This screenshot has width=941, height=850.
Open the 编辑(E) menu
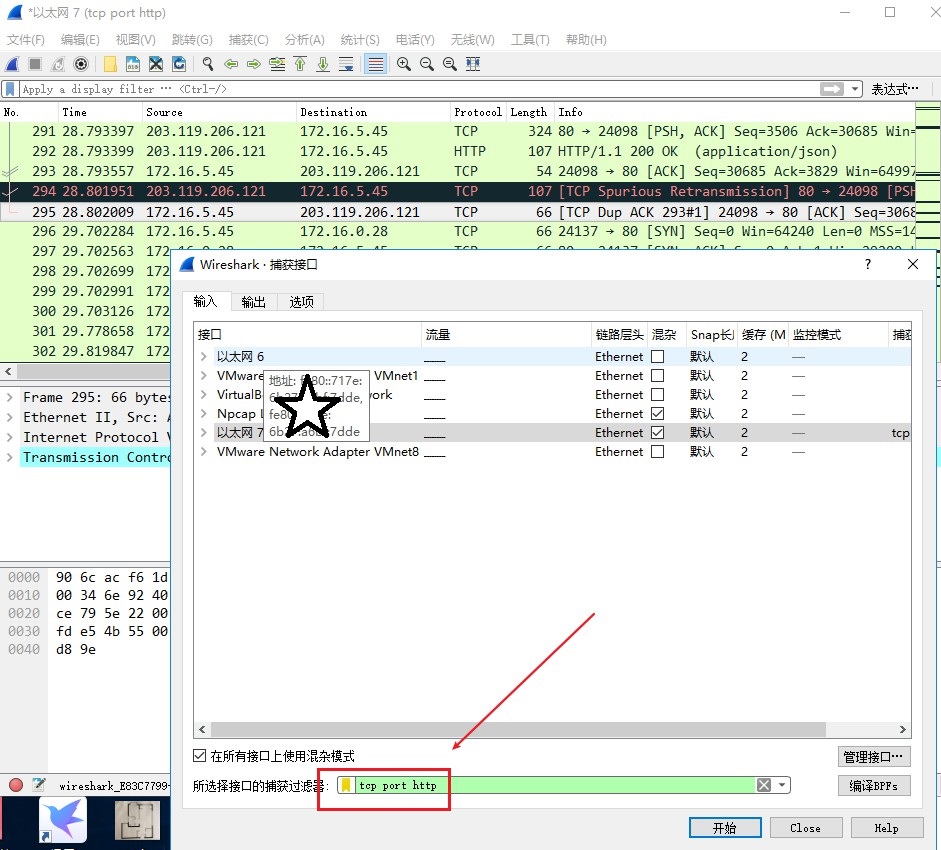[x=80, y=40]
